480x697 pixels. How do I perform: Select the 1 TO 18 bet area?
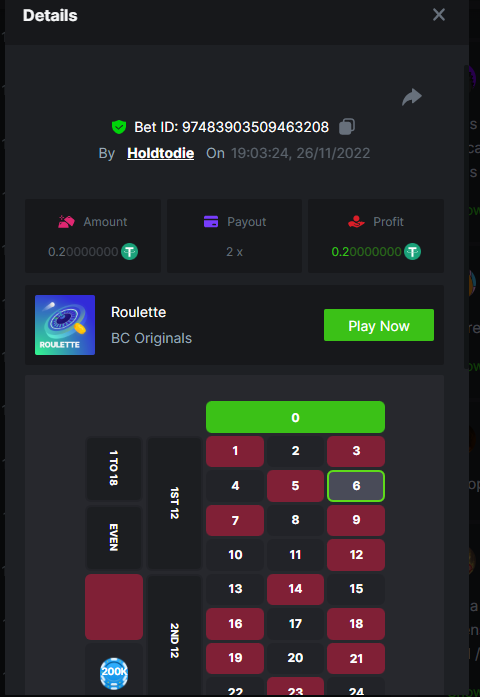coord(114,468)
